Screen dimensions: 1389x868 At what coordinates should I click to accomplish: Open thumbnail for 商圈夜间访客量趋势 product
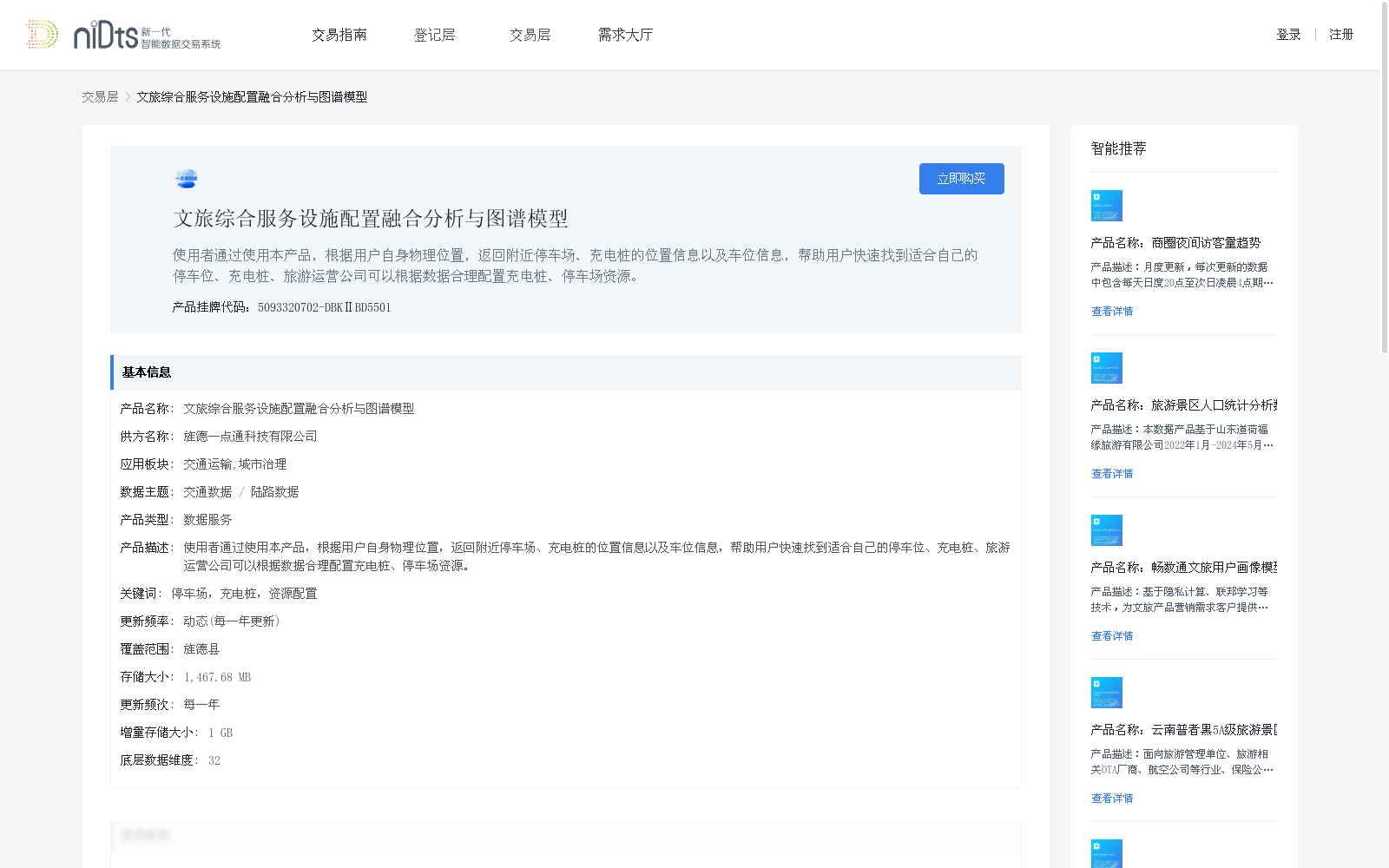(1107, 206)
